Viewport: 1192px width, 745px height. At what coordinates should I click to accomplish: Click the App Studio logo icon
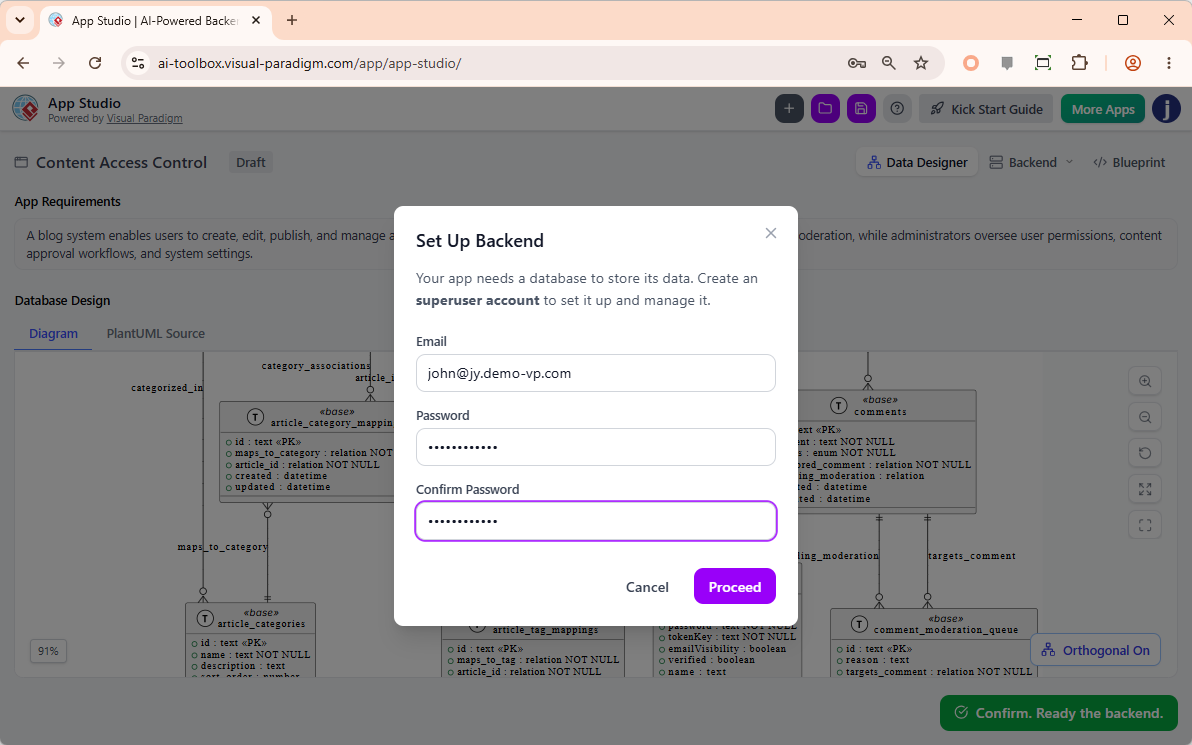[26, 108]
